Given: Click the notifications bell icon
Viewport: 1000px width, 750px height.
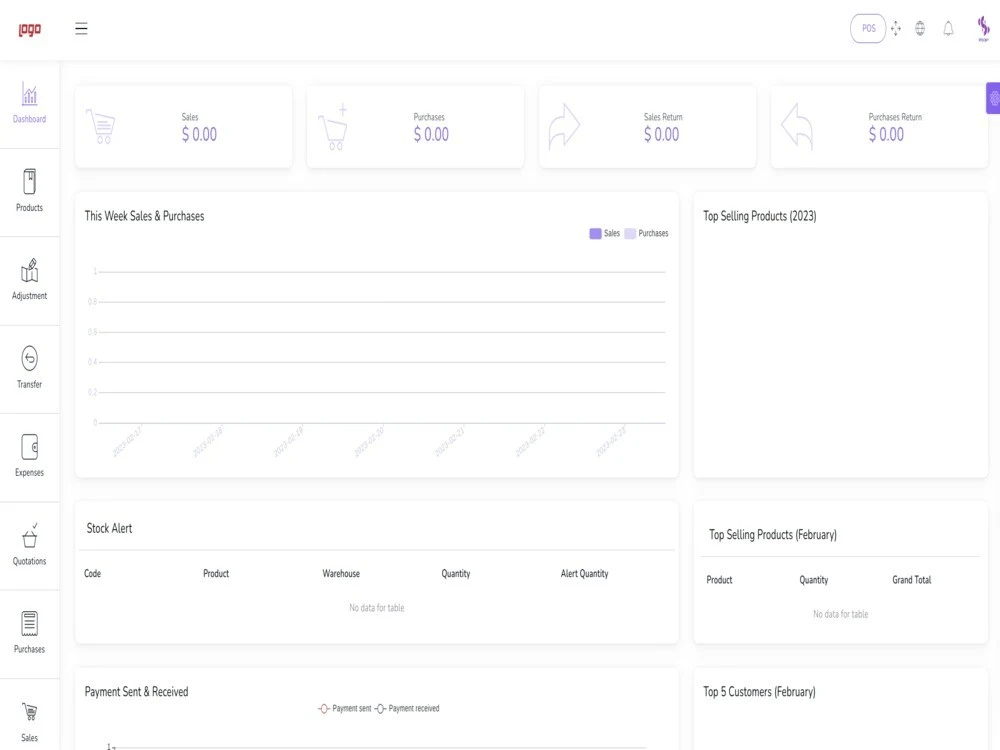Looking at the screenshot, I should click(947, 28).
